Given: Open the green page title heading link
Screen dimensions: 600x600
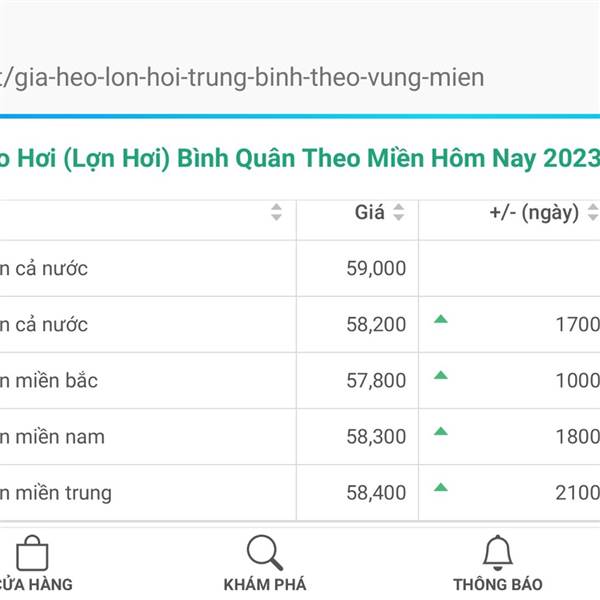Looking at the screenshot, I should click(x=300, y=158).
